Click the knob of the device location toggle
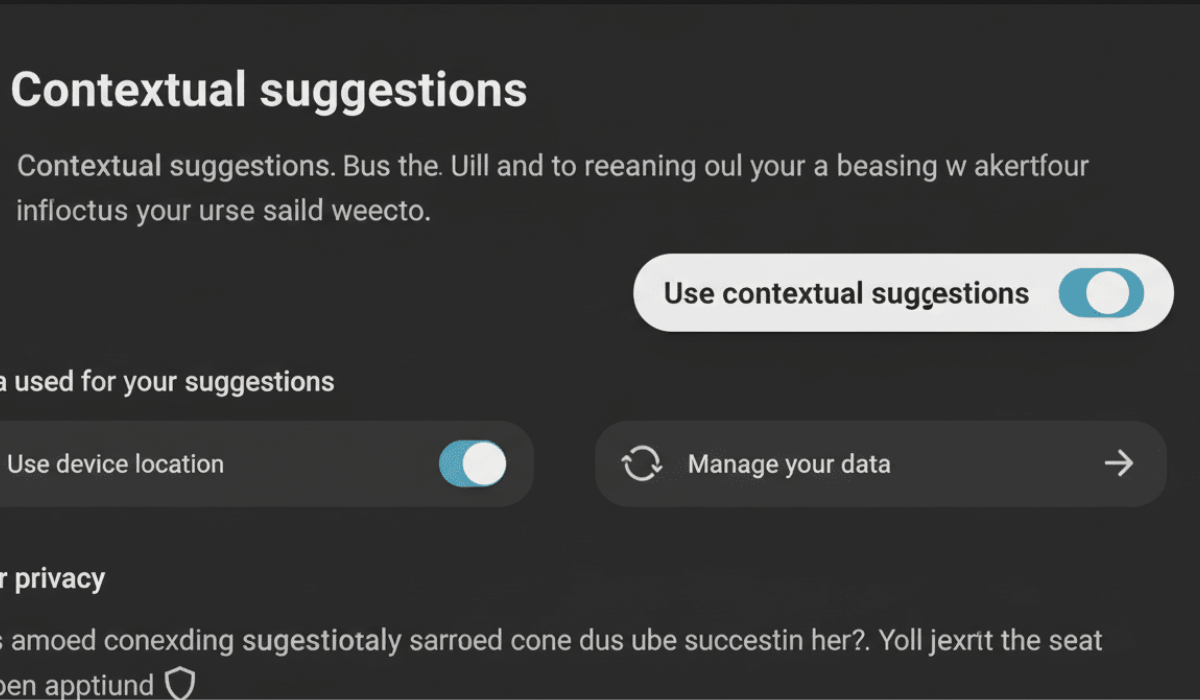This screenshot has height=700, width=1200. point(485,464)
